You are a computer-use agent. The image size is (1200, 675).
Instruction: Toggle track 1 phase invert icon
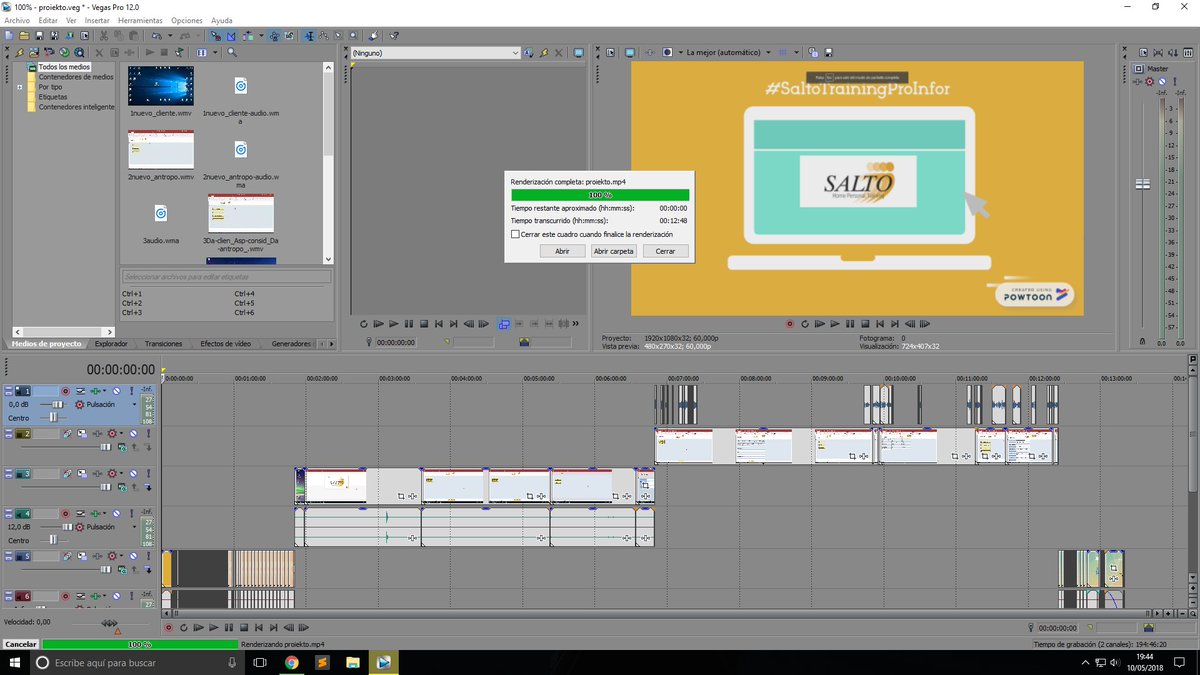click(80, 391)
